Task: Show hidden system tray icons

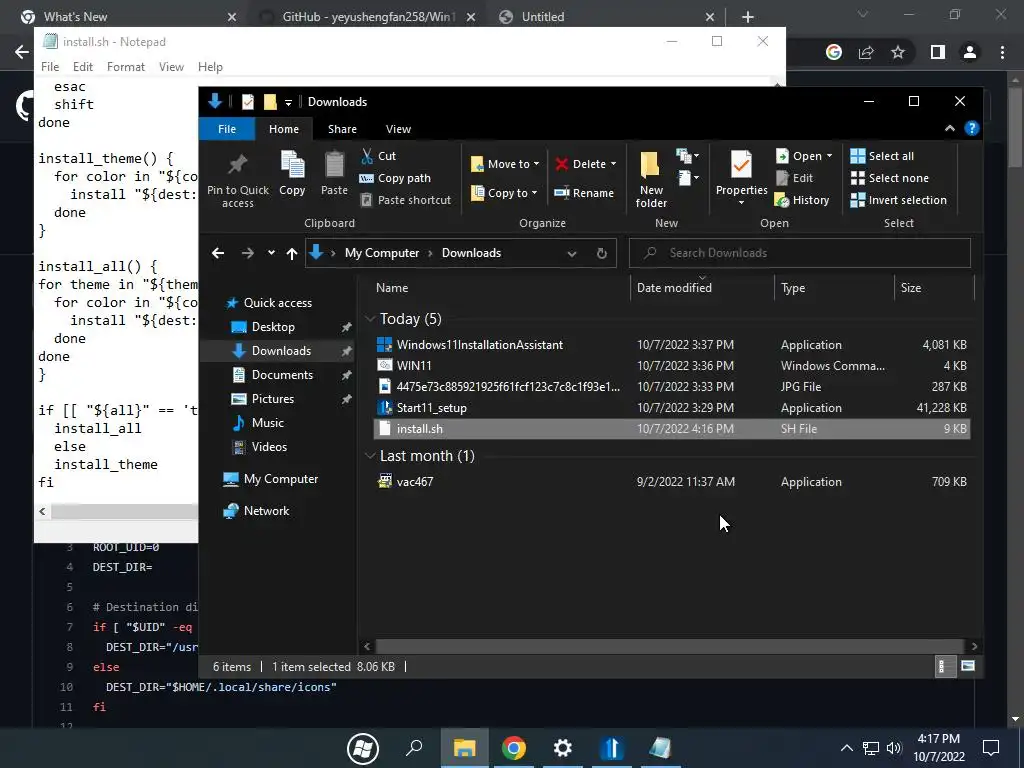Action: 846,748
